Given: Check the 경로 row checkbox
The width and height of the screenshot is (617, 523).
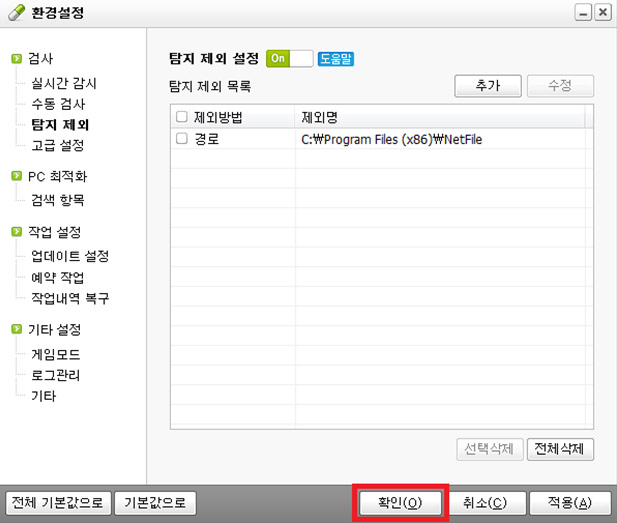Looking at the screenshot, I should pyautogui.click(x=182, y=139).
